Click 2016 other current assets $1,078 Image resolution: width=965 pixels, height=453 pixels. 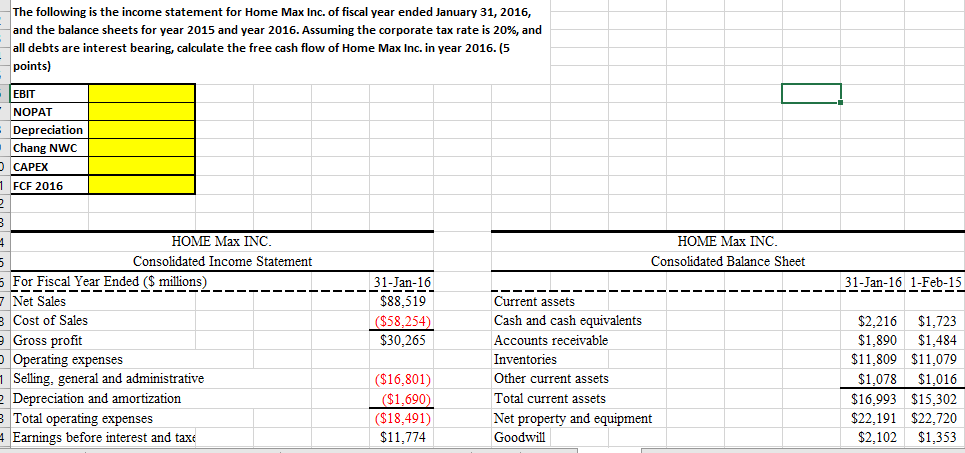tap(878, 379)
